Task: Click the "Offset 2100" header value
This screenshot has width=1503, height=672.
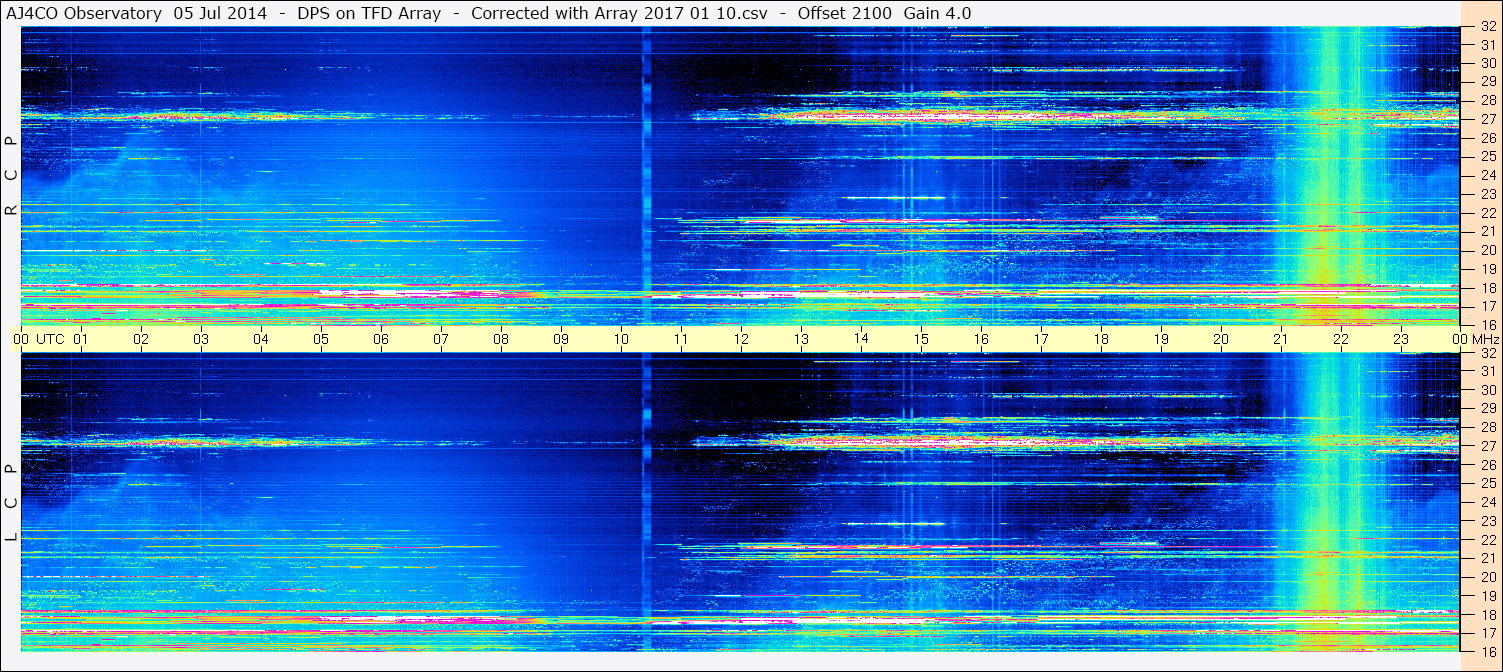Action: [844, 13]
